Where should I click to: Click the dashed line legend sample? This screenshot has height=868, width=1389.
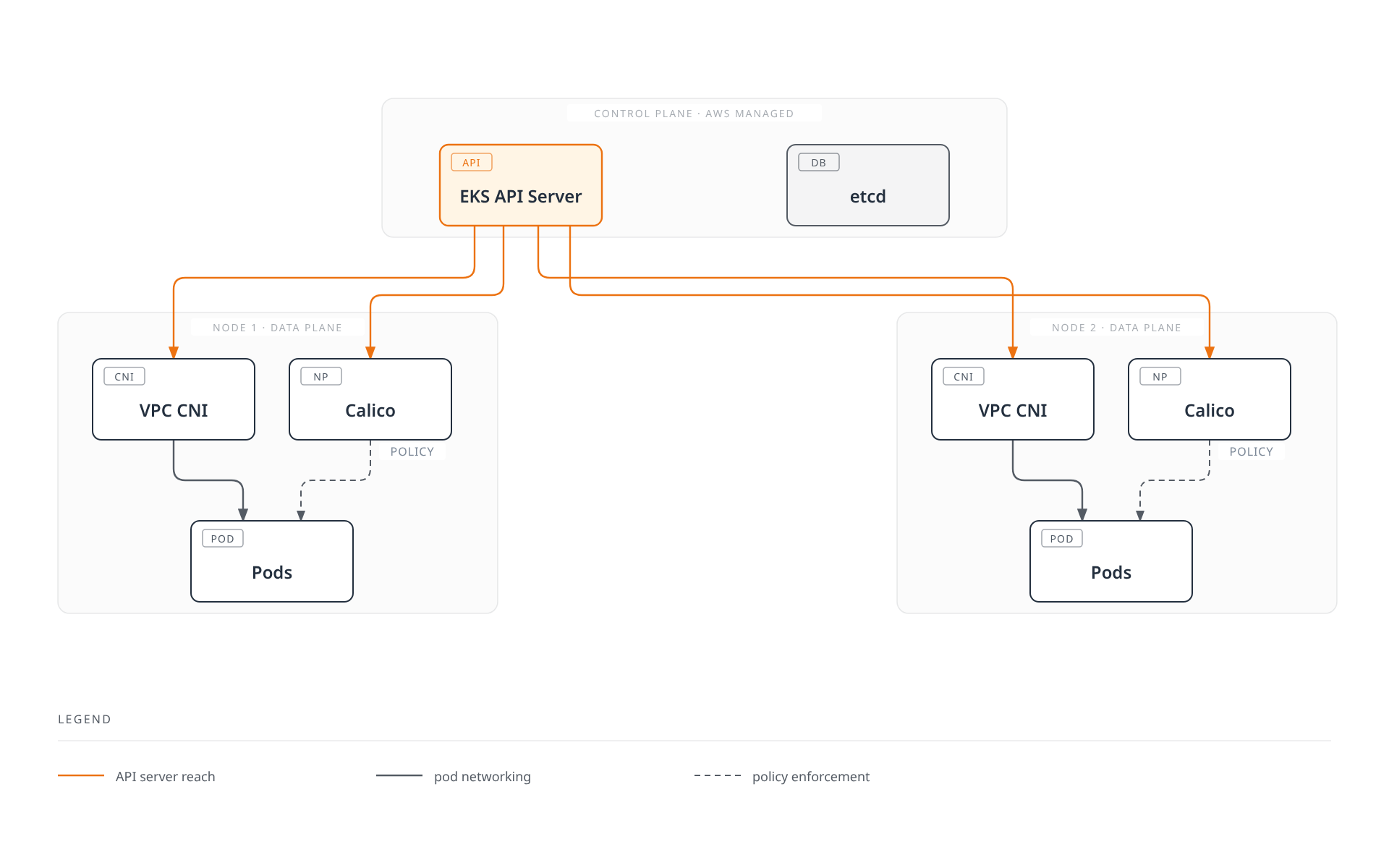point(718,775)
